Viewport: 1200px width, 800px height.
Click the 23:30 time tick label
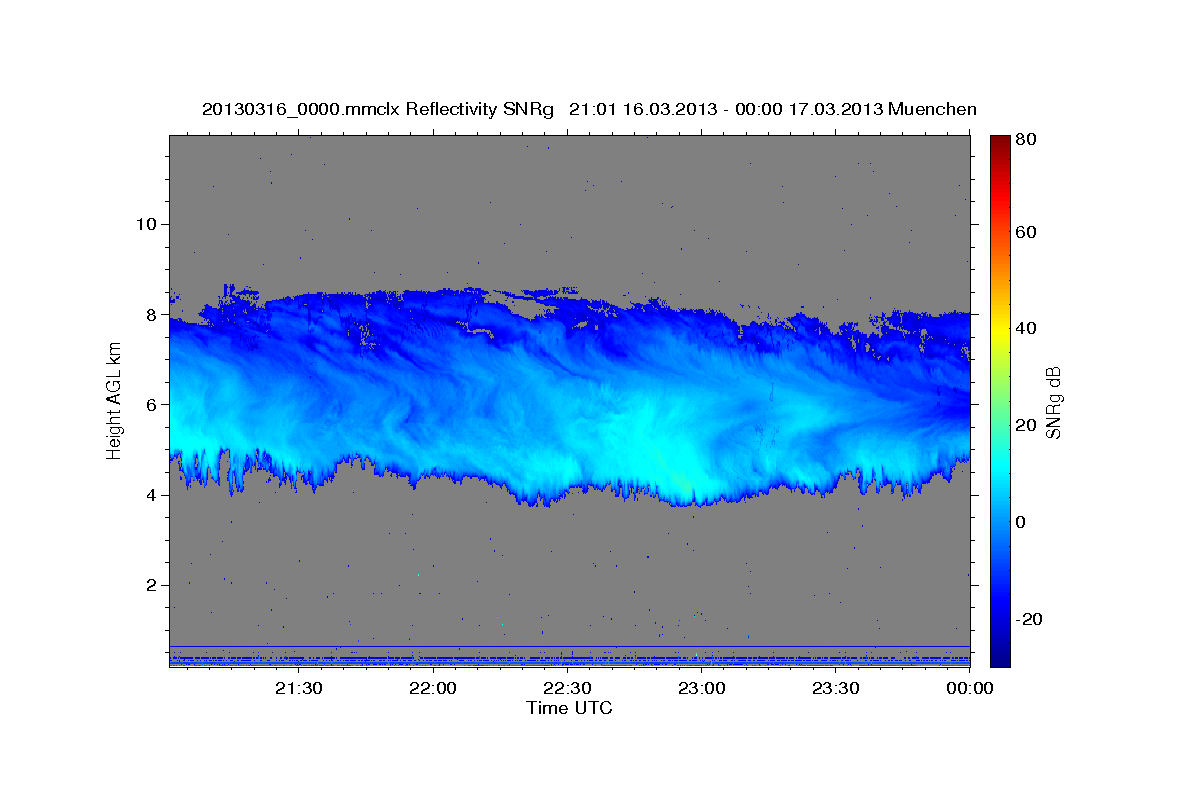(836, 688)
